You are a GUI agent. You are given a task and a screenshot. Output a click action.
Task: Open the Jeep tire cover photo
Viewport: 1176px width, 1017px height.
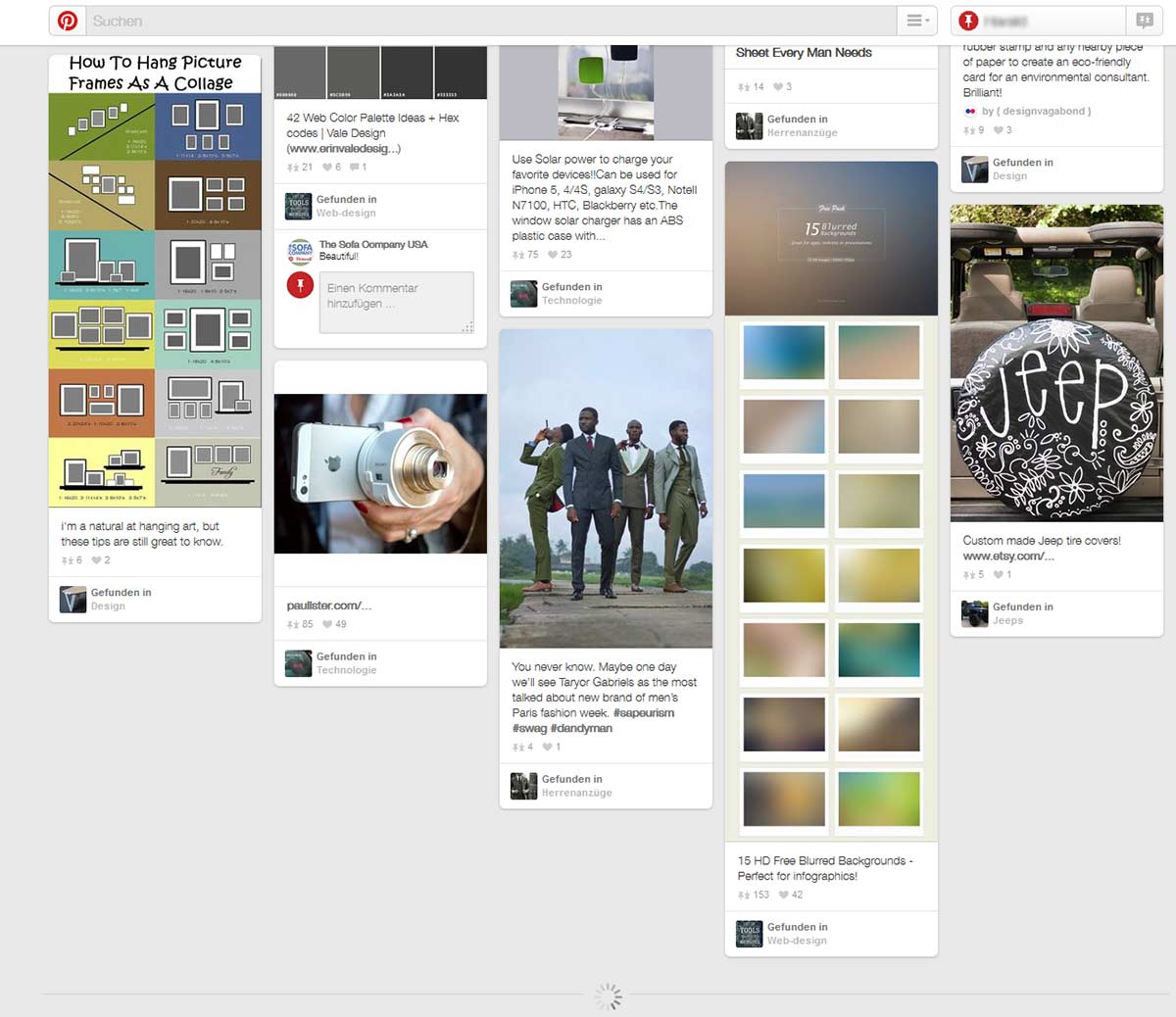point(1056,363)
